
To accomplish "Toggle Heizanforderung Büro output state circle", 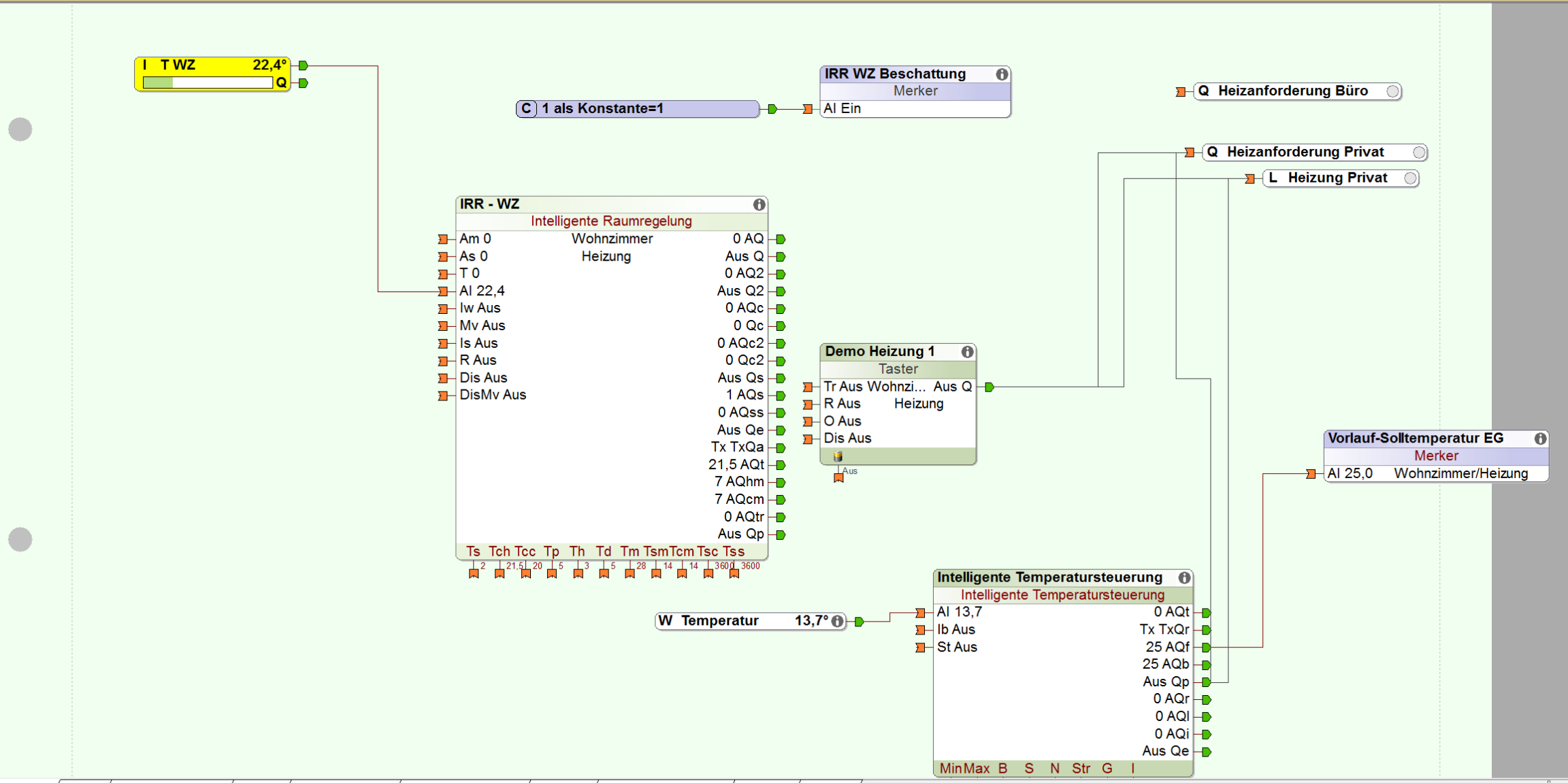I will [1392, 91].
